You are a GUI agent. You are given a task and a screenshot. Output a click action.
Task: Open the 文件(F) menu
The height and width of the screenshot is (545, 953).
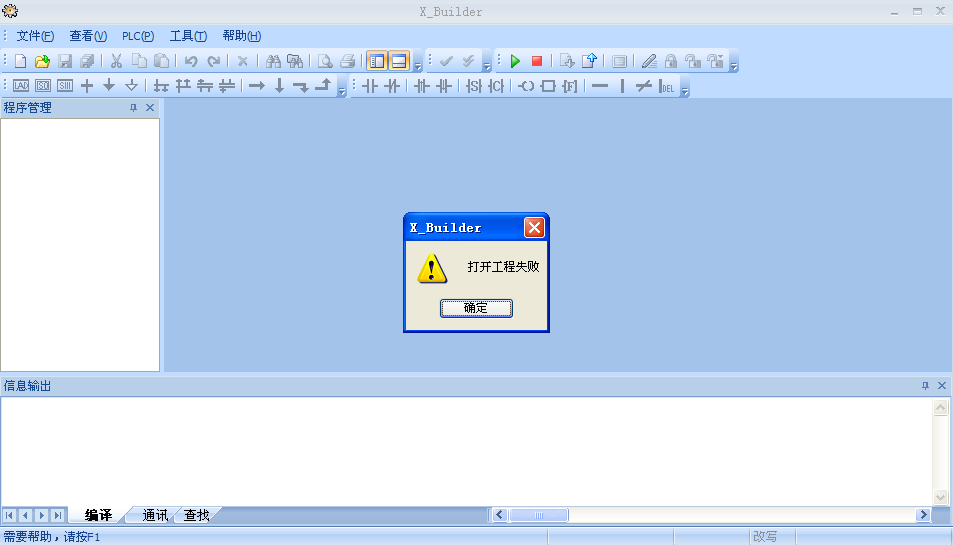35,36
